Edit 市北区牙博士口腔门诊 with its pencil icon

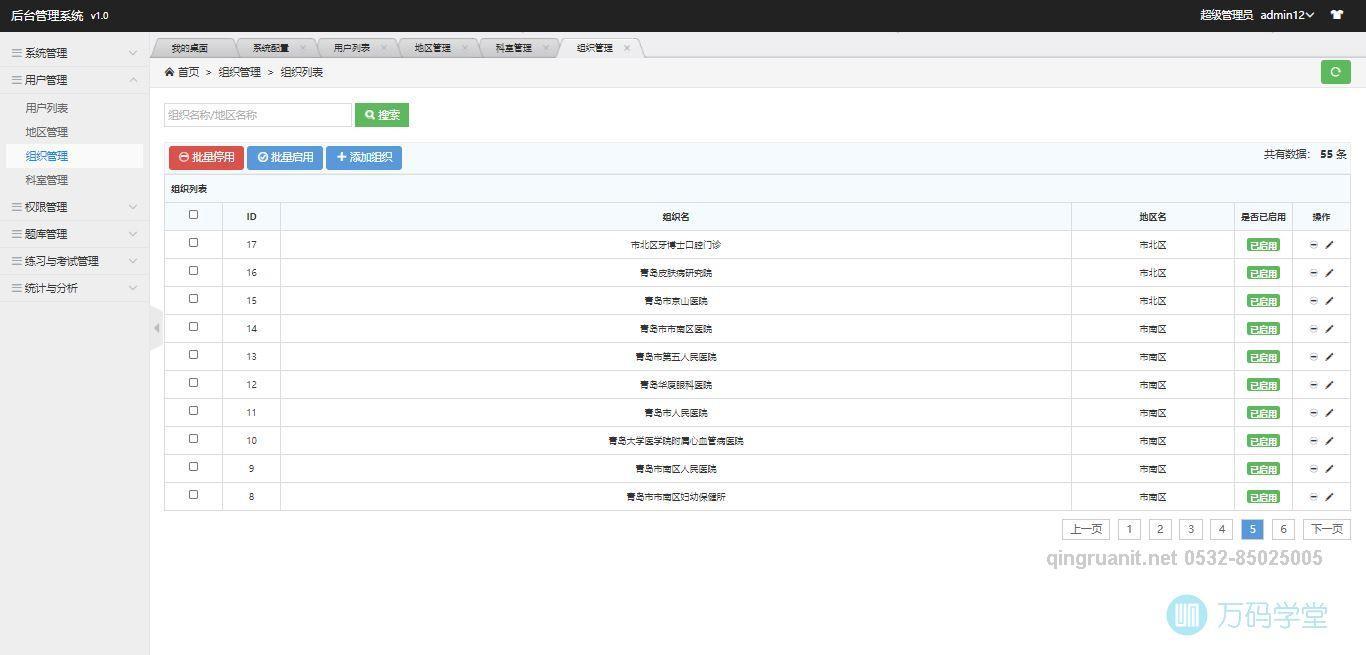coord(1329,244)
